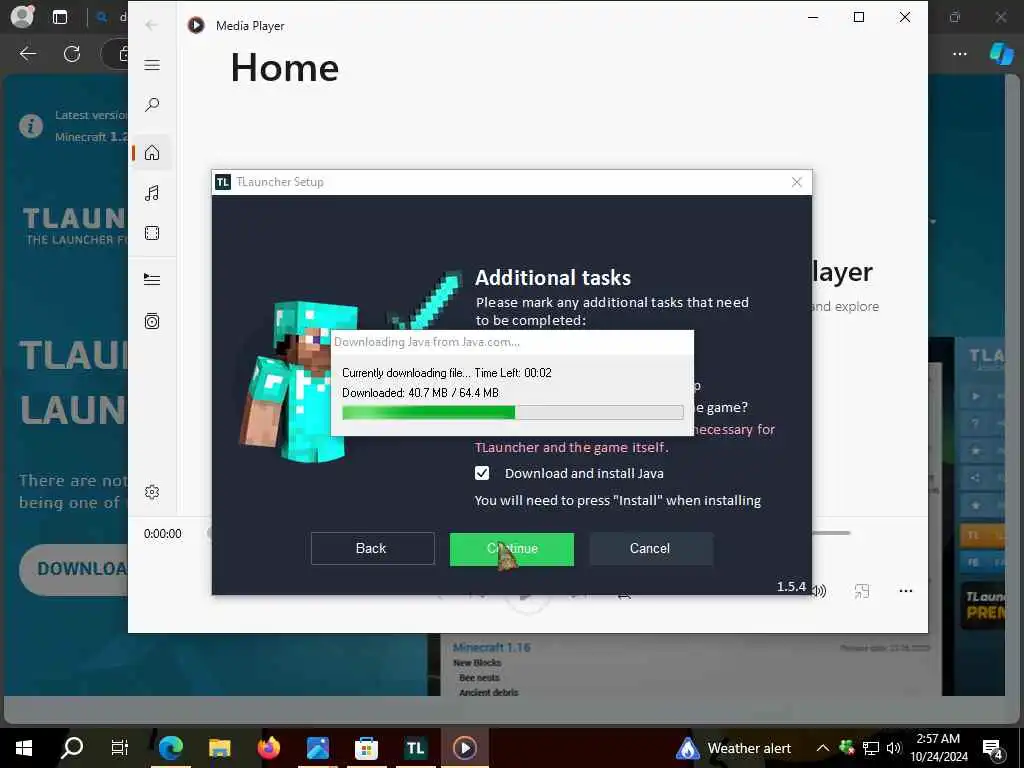Open the Play queue in Media Player

click(152, 280)
